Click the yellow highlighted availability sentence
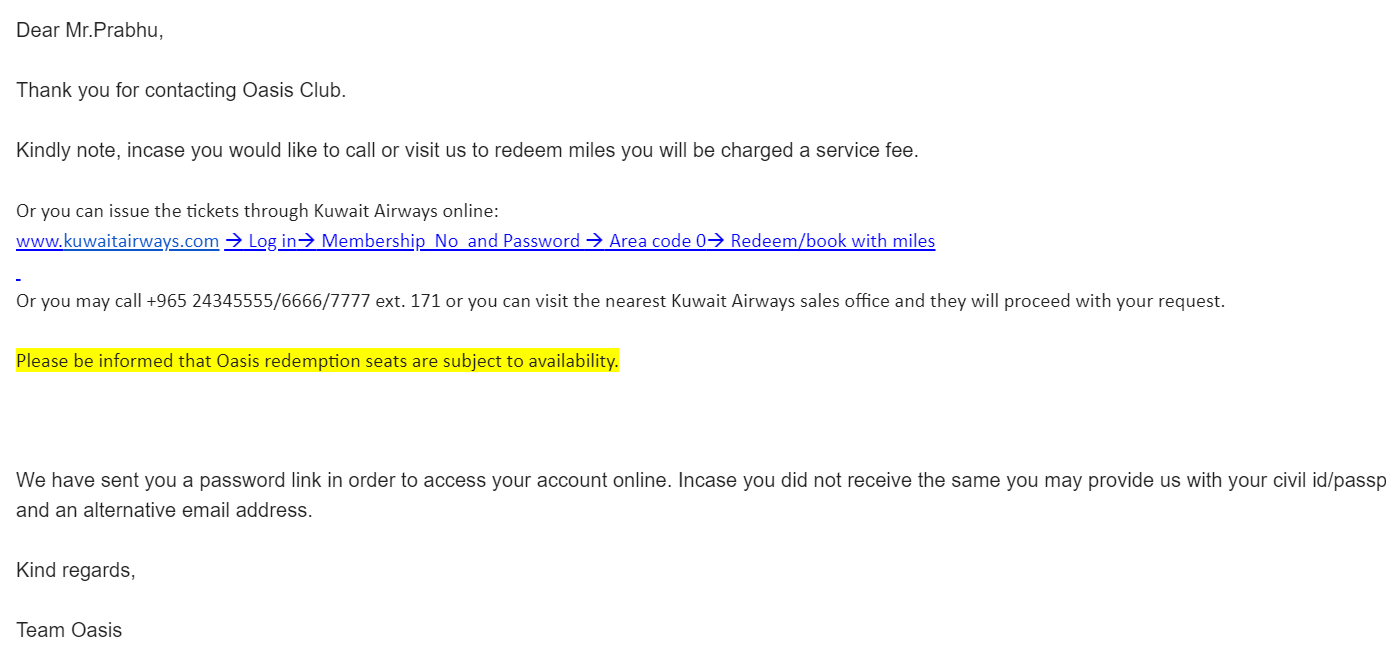This screenshot has width=1387, height=655. [x=317, y=361]
